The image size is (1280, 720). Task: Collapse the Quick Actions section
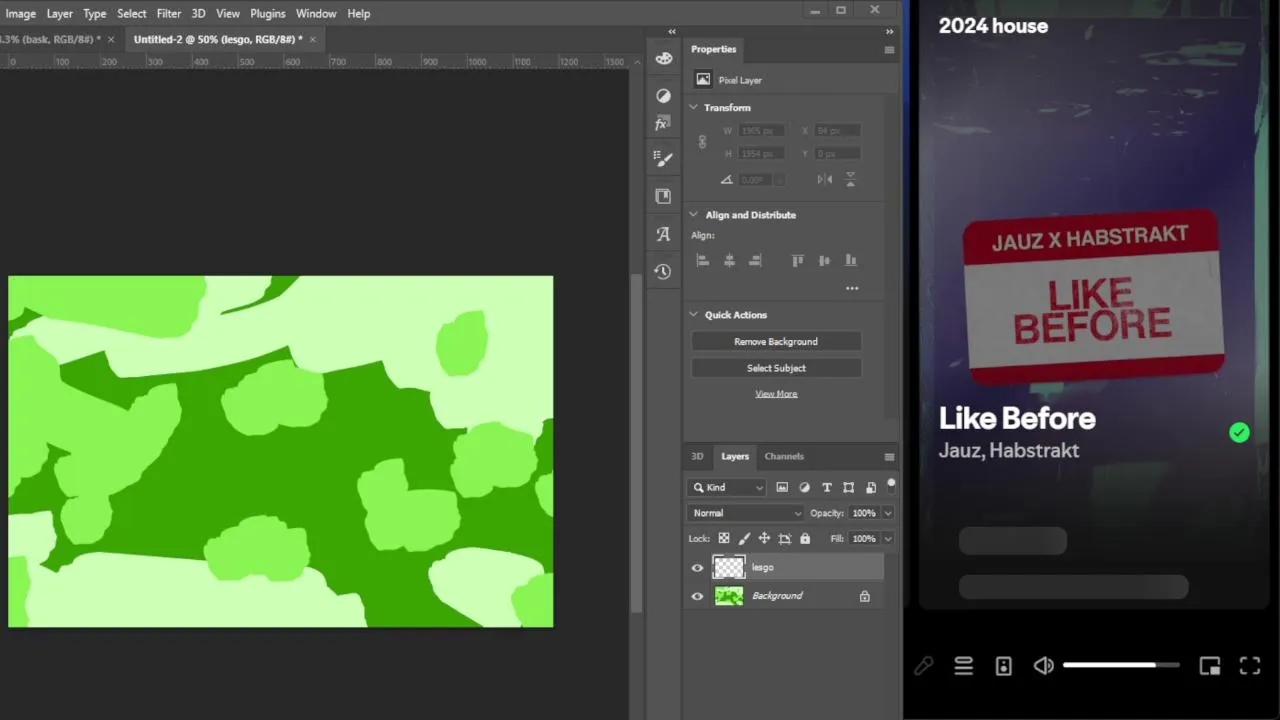[693, 315]
